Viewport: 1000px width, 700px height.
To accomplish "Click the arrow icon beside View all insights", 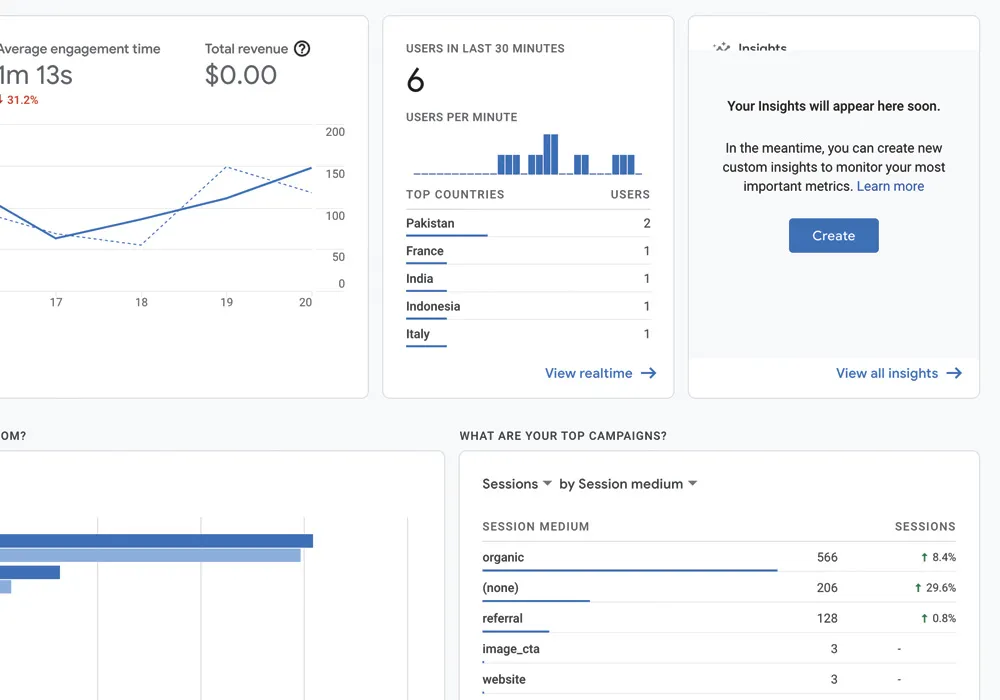I will coord(954,373).
